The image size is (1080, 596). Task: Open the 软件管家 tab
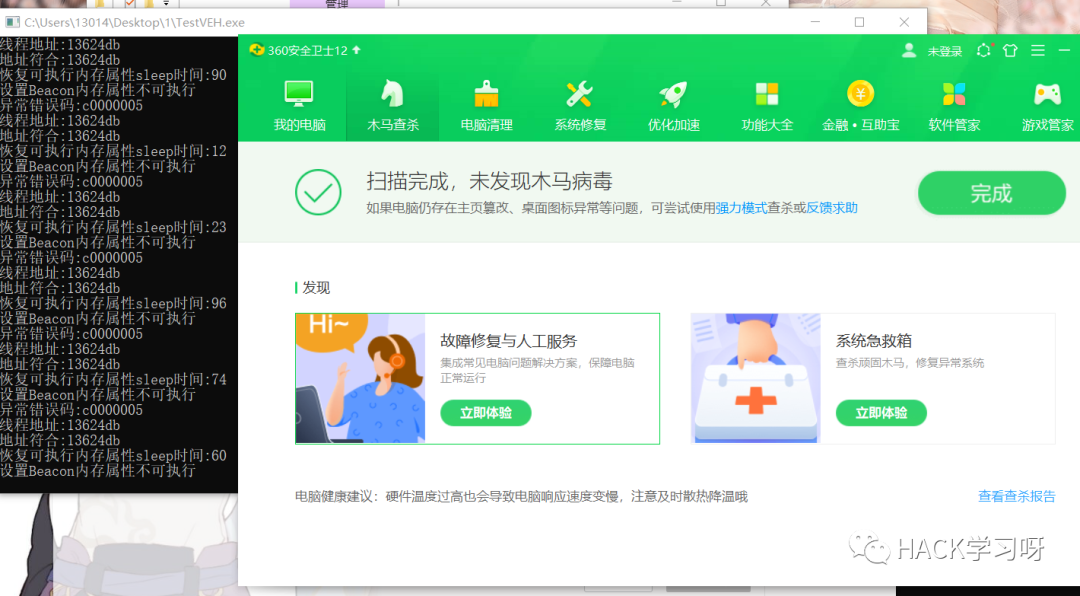pyautogui.click(x=954, y=105)
